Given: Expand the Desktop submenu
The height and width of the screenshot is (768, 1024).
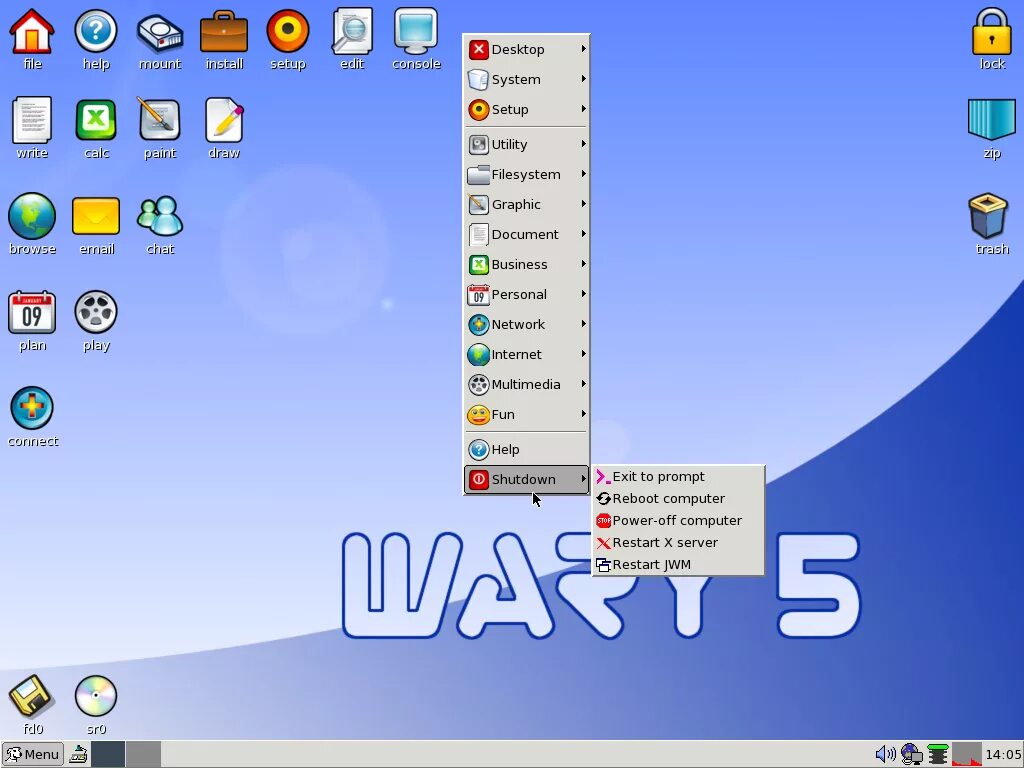Looking at the screenshot, I should [526, 49].
